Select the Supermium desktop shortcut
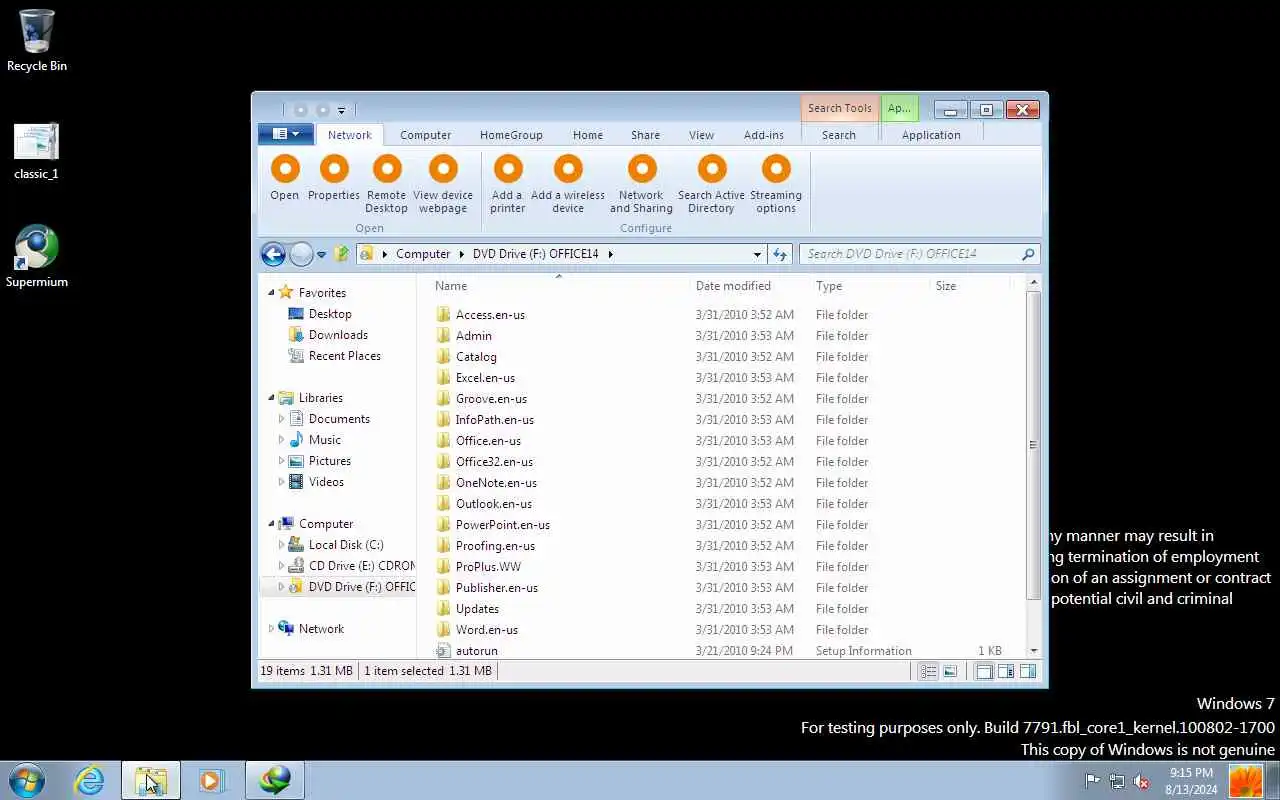 click(x=37, y=257)
